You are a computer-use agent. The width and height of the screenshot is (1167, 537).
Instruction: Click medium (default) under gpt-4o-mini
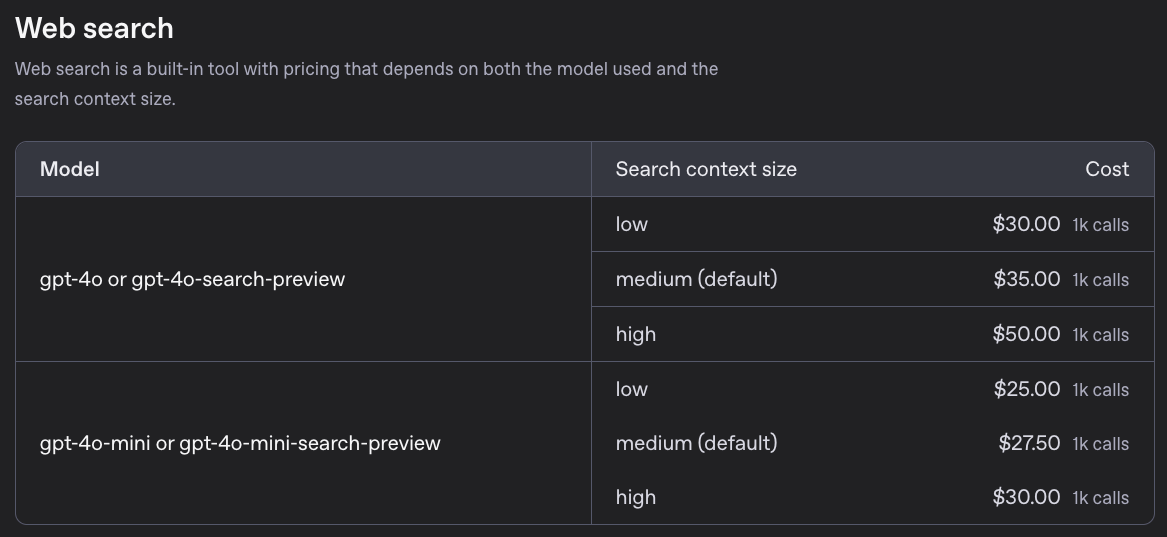coord(696,443)
